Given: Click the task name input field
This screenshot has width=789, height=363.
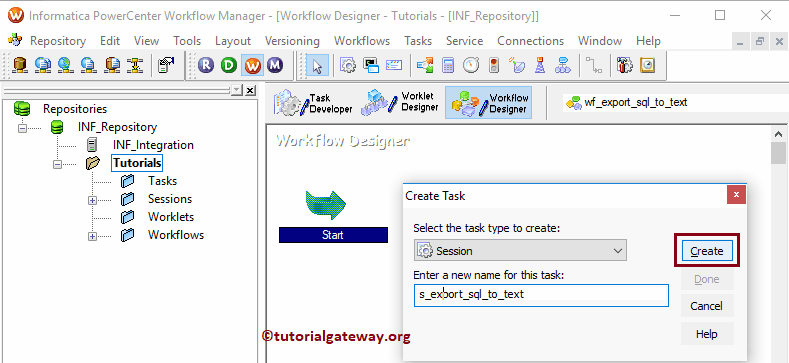Looking at the screenshot, I should 541,295.
